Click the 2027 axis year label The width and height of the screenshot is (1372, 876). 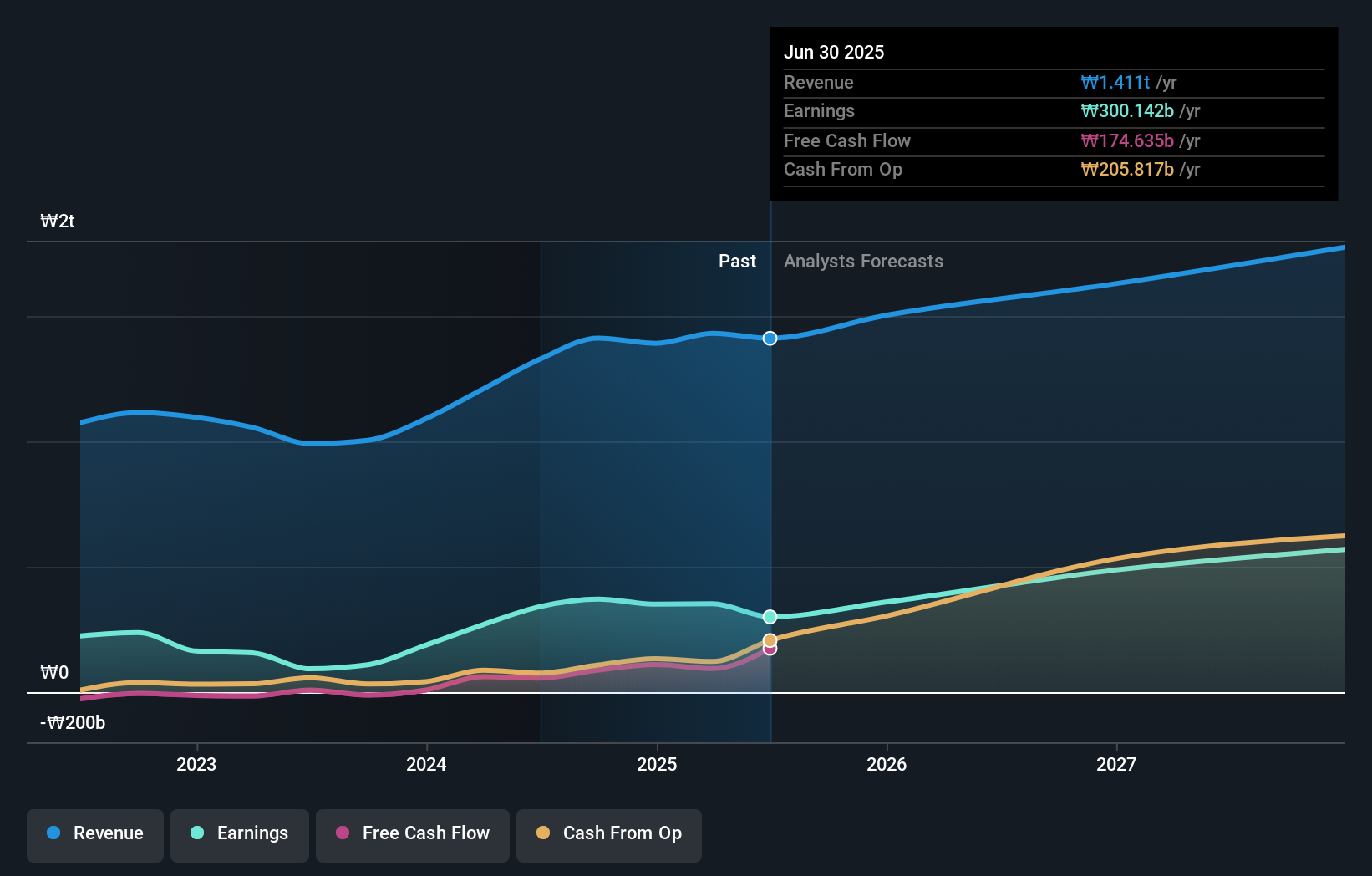[1118, 764]
